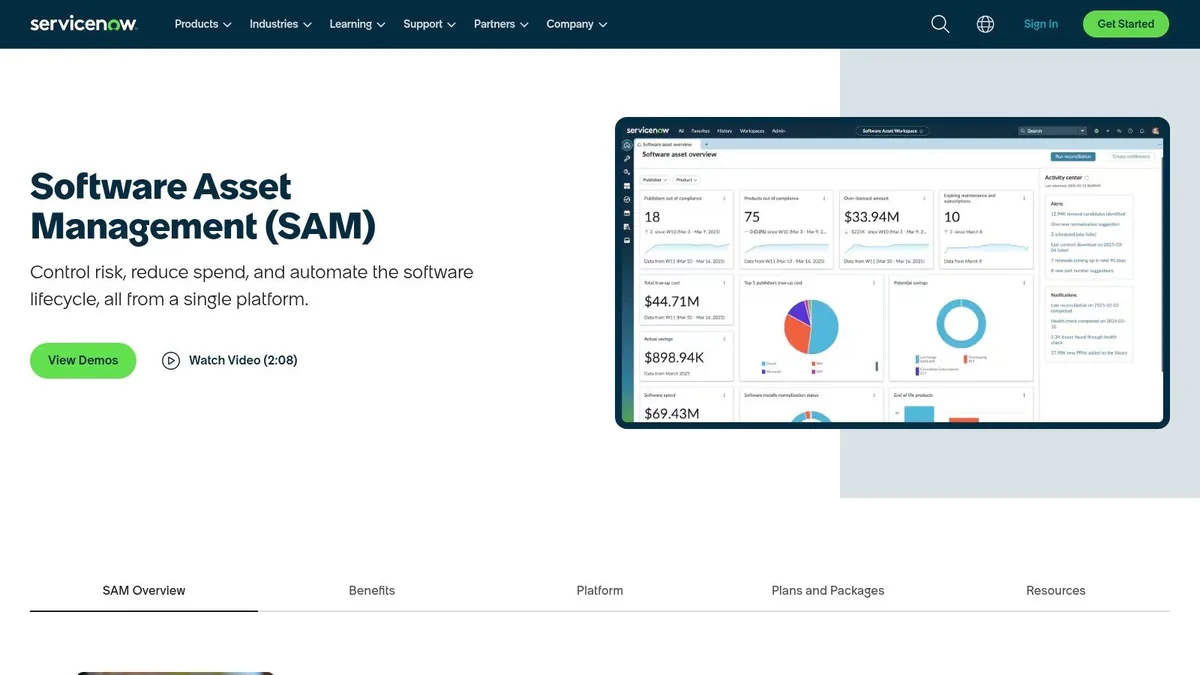Select the SAM Overview tab
This screenshot has height=675, width=1200.
click(144, 591)
